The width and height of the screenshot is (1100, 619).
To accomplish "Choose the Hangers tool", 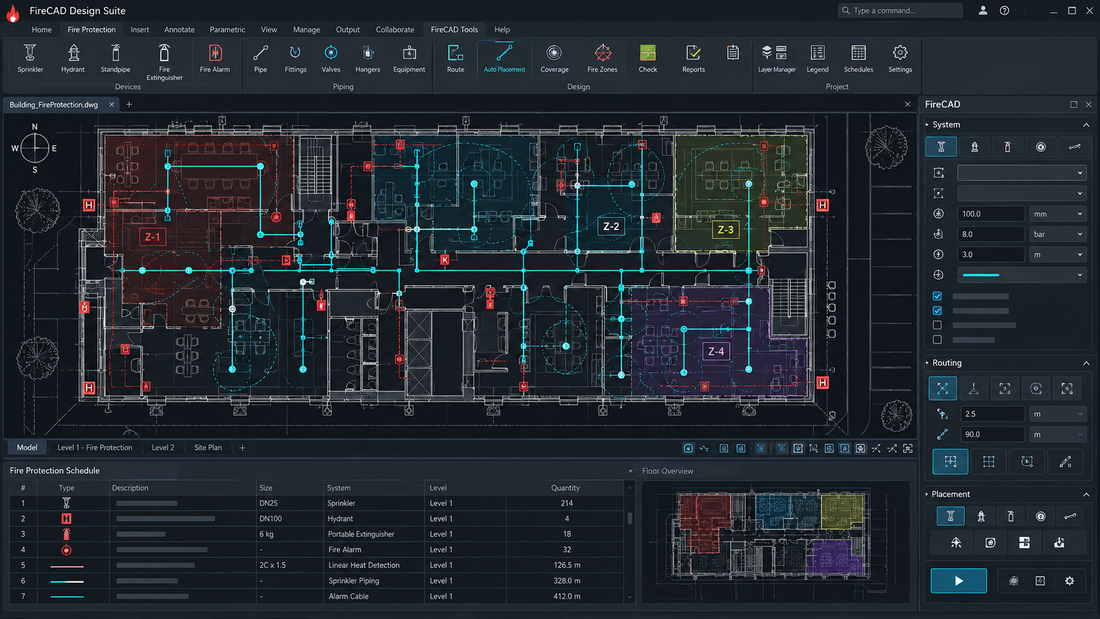I will point(368,59).
